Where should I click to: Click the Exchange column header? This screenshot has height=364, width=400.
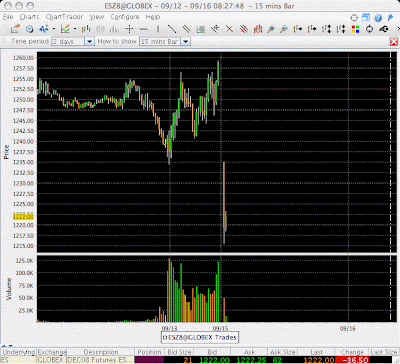(52, 352)
